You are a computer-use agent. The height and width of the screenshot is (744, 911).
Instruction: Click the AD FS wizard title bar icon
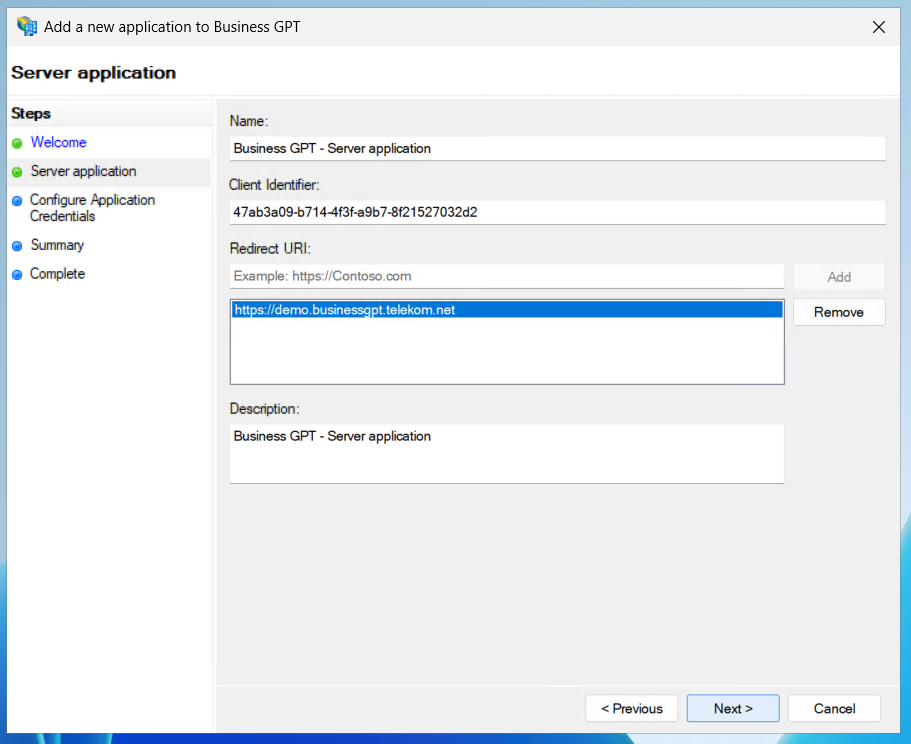(27, 27)
